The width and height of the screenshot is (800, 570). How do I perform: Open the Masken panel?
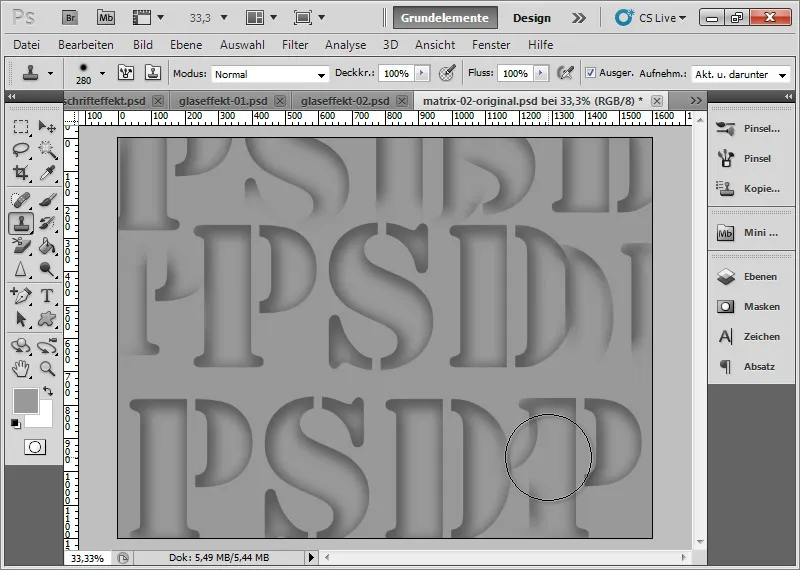(x=750, y=307)
